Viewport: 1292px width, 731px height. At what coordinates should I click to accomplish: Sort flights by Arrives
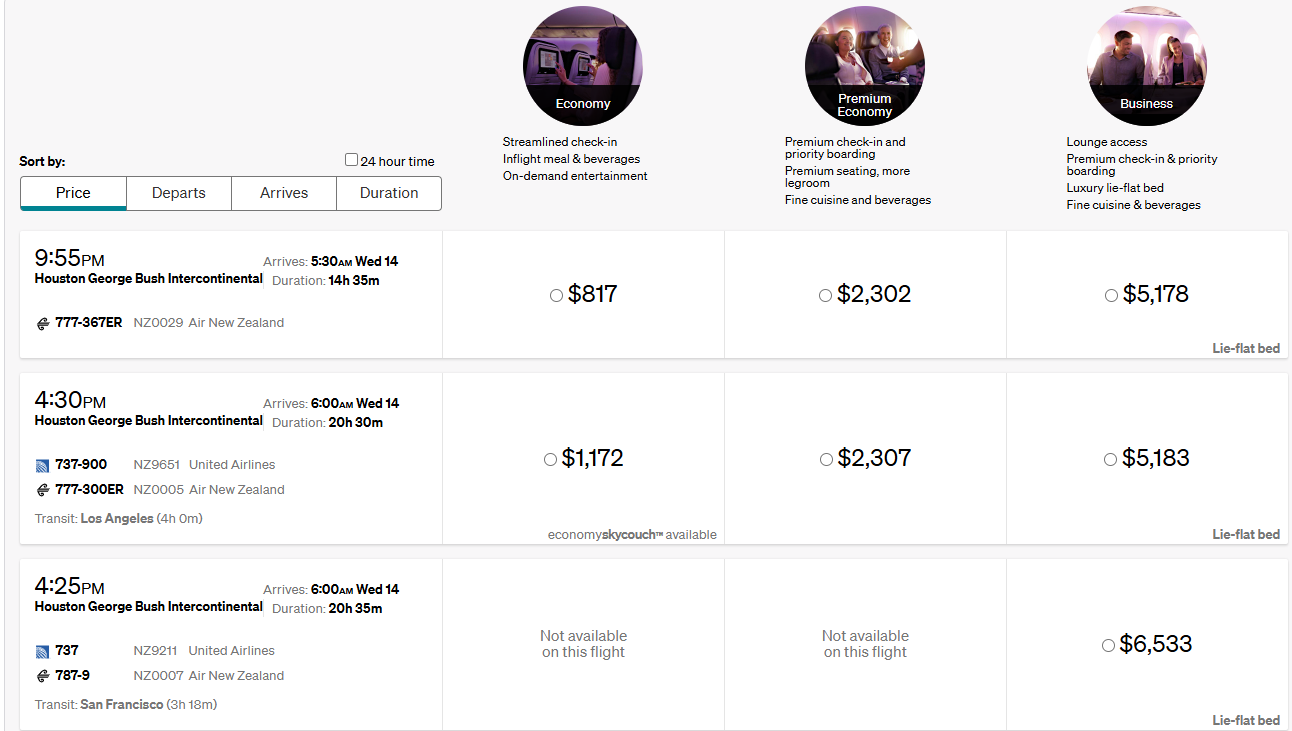click(284, 193)
